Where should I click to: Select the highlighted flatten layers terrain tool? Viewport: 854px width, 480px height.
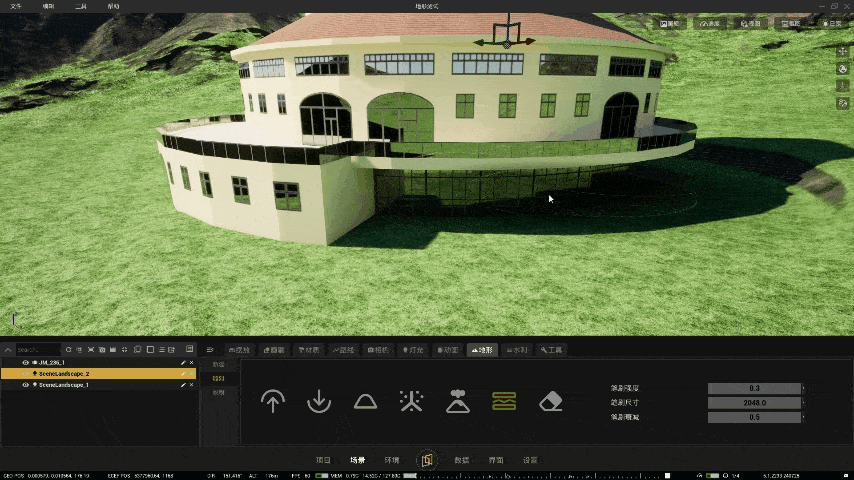point(504,402)
